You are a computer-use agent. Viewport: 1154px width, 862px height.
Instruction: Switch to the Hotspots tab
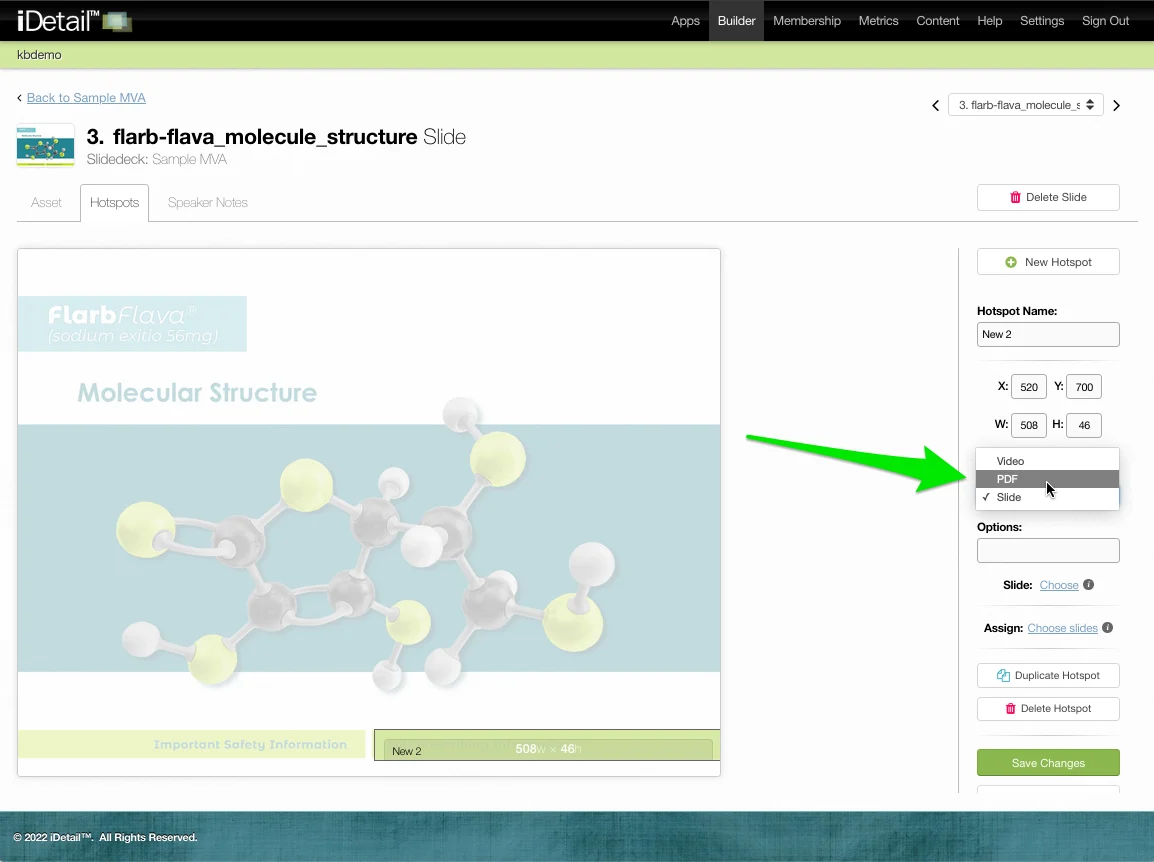pyautogui.click(x=114, y=202)
